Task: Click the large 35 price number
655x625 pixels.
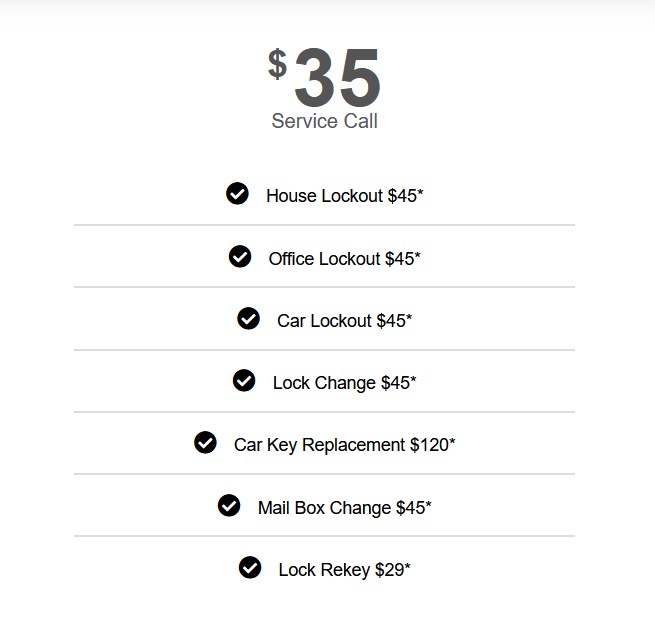Action: 337,78
